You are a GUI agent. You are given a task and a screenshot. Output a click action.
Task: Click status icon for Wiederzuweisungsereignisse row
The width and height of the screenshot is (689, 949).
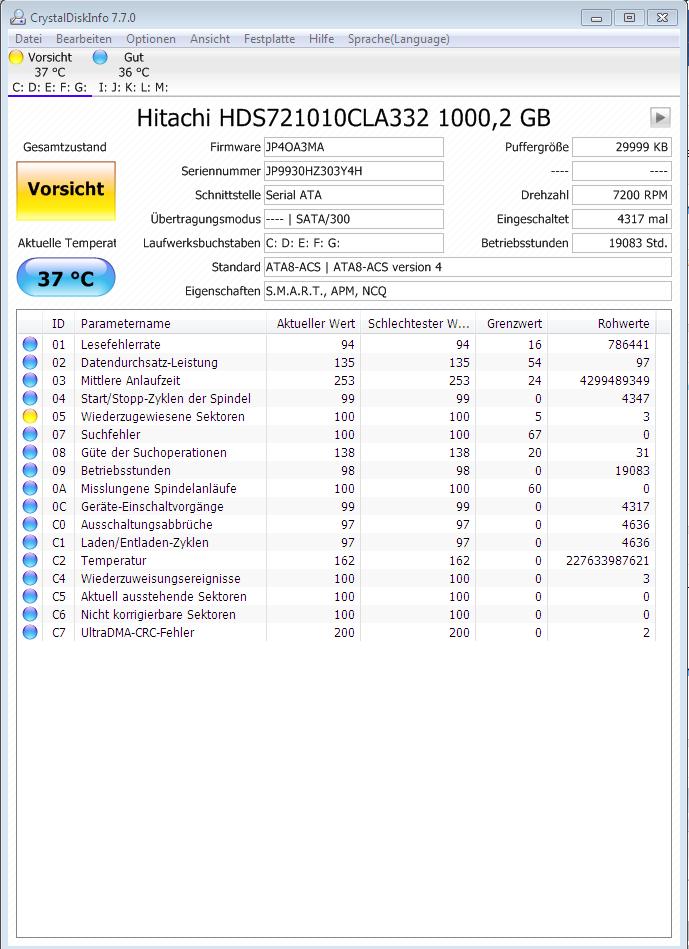tap(30, 579)
